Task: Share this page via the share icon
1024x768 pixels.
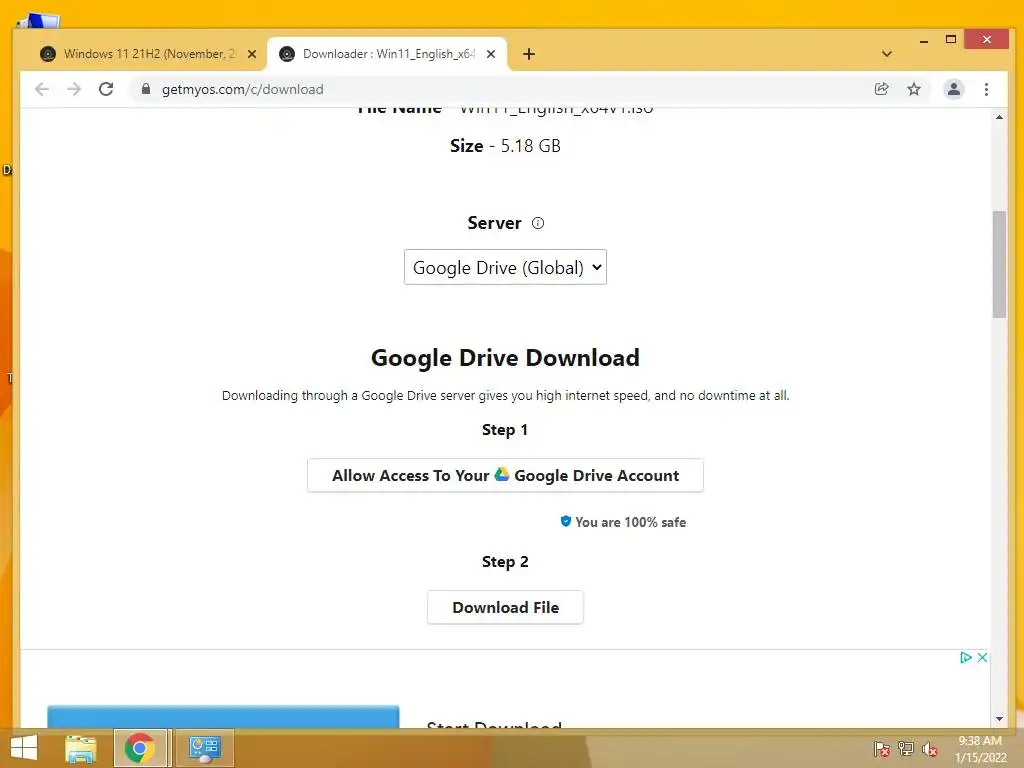Action: coord(882,89)
